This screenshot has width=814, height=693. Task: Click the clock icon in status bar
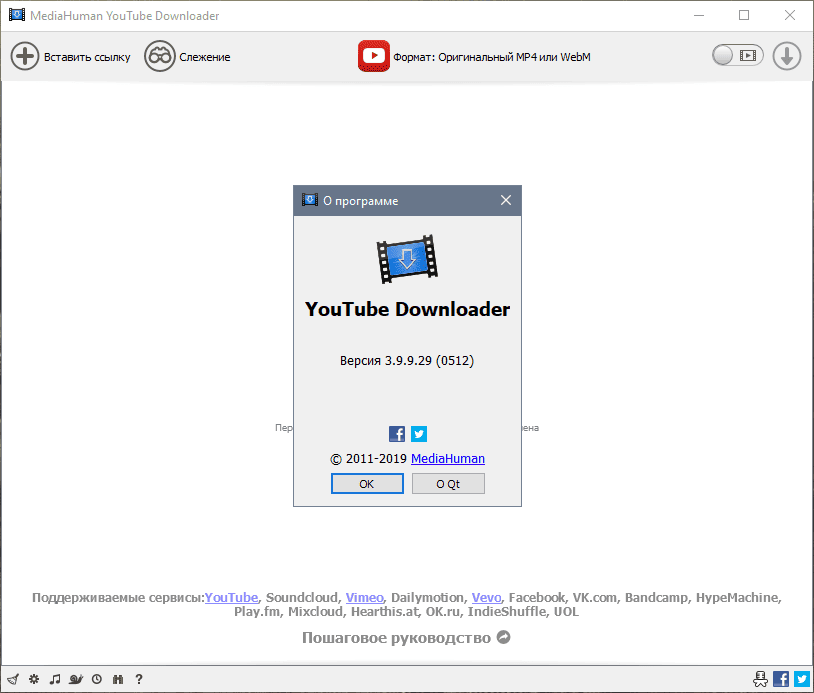point(97,679)
